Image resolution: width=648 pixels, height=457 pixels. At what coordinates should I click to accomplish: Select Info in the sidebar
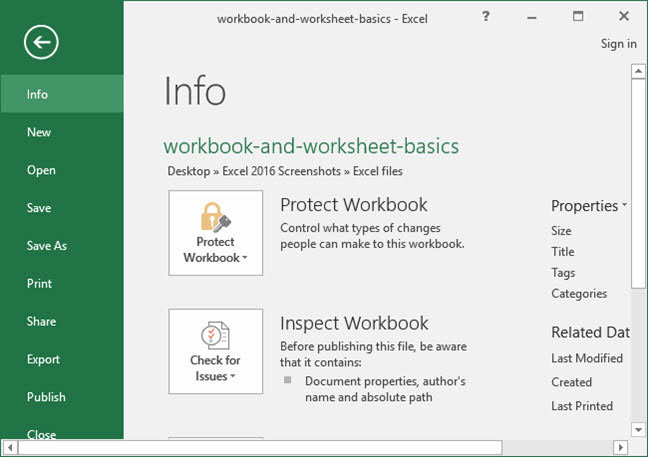[62, 94]
